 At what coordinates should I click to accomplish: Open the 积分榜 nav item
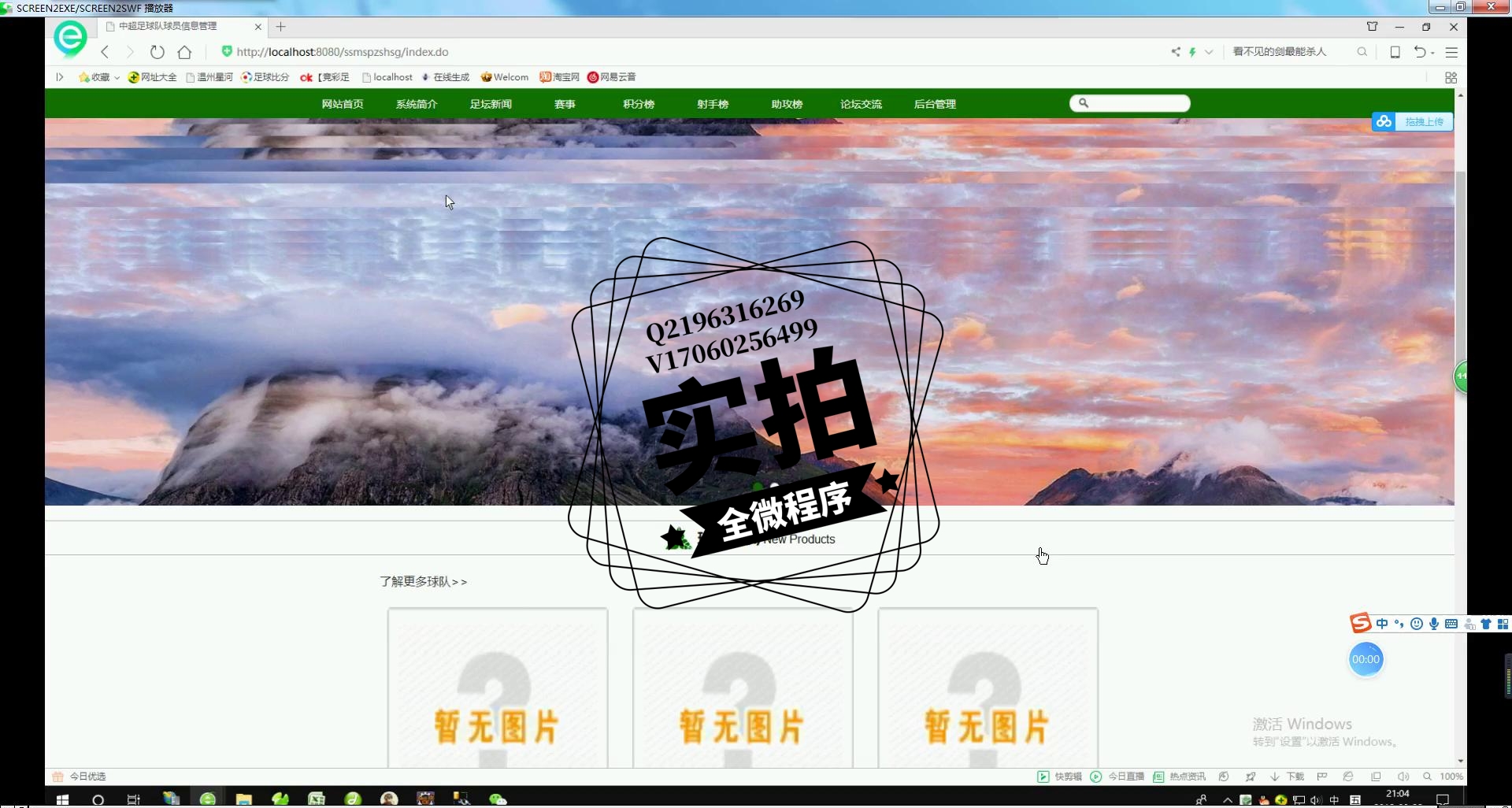click(x=639, y=104)
